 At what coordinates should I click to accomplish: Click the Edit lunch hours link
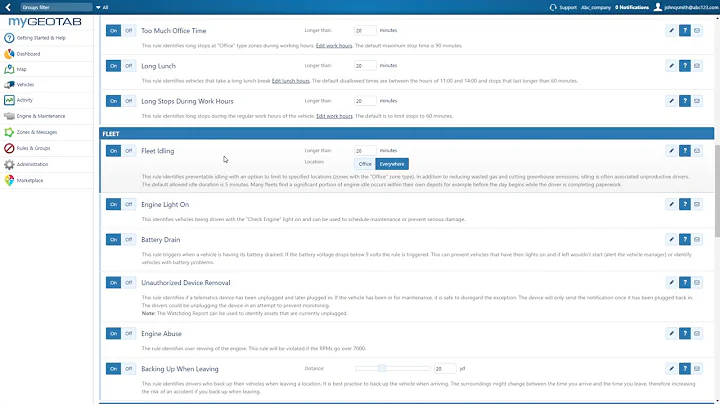pyautogui.click(x=291, y=81)
